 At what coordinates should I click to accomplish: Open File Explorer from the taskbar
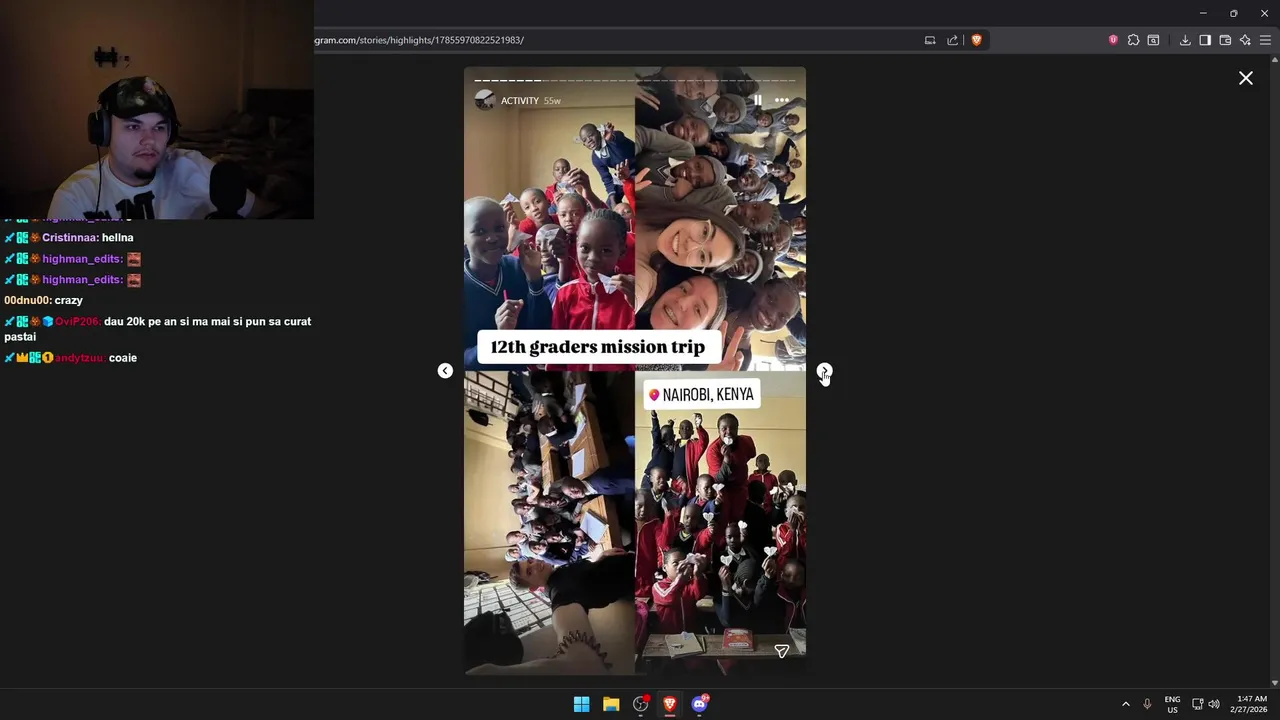pos(611,704)
